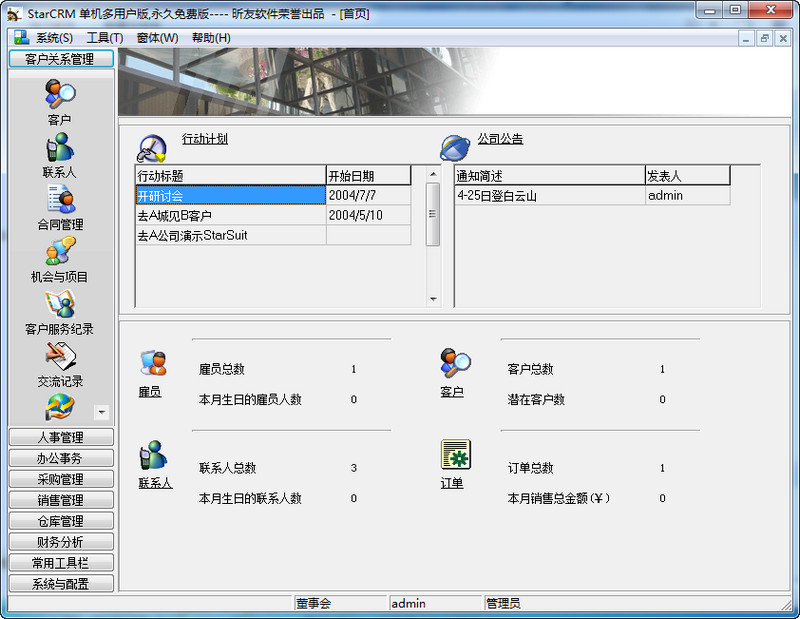
Task: Click the menu bar app icon left of 系统
Action: 21,37
